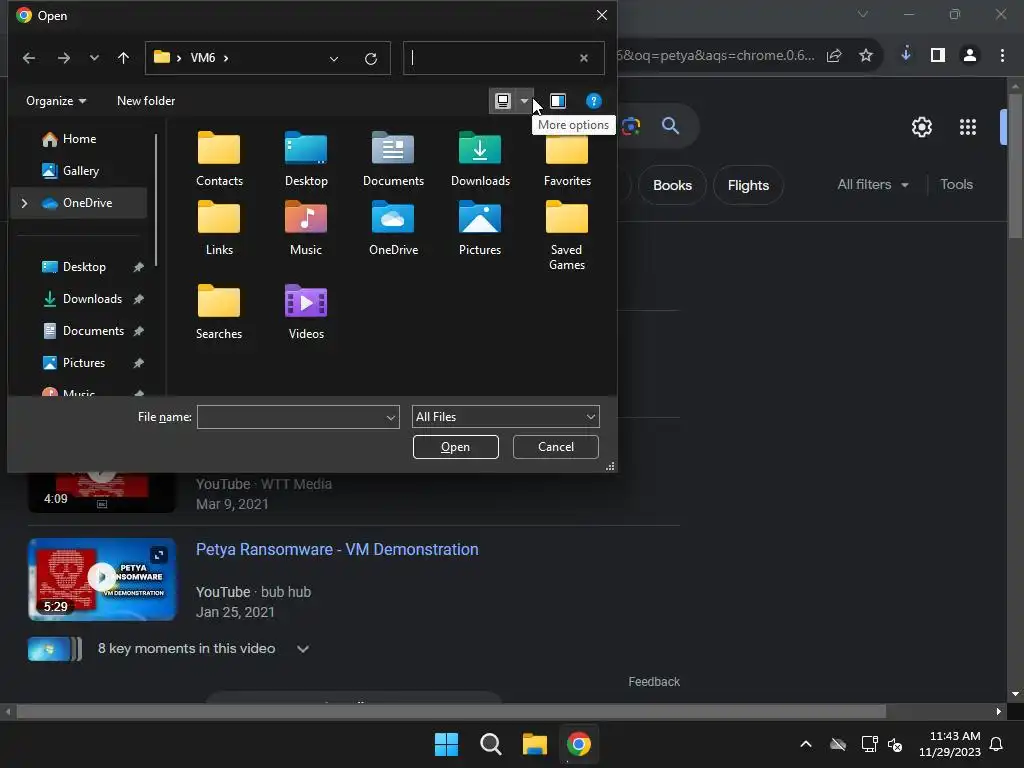
Task: Open the Windows Start menu
Action: pos(447,744)
